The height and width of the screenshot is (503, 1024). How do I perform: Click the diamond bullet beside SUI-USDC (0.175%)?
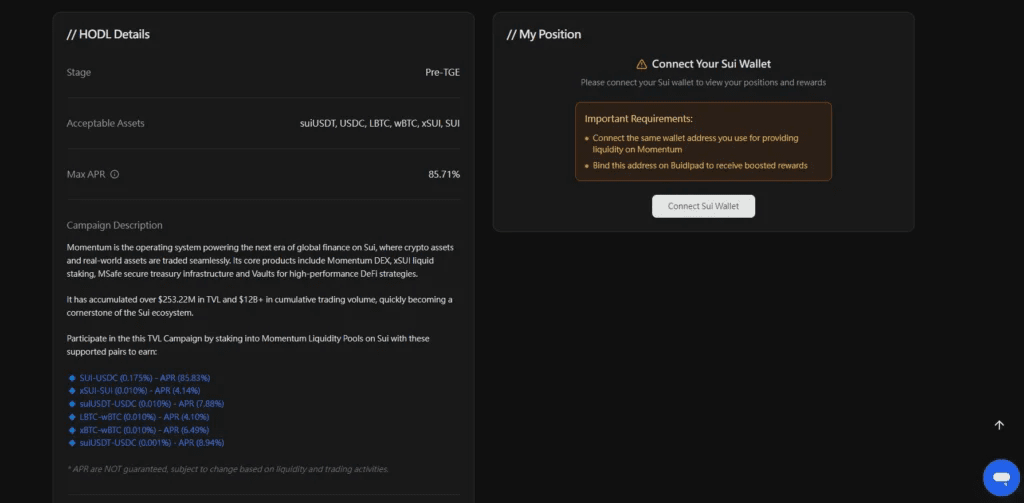(x=72, y=377)
